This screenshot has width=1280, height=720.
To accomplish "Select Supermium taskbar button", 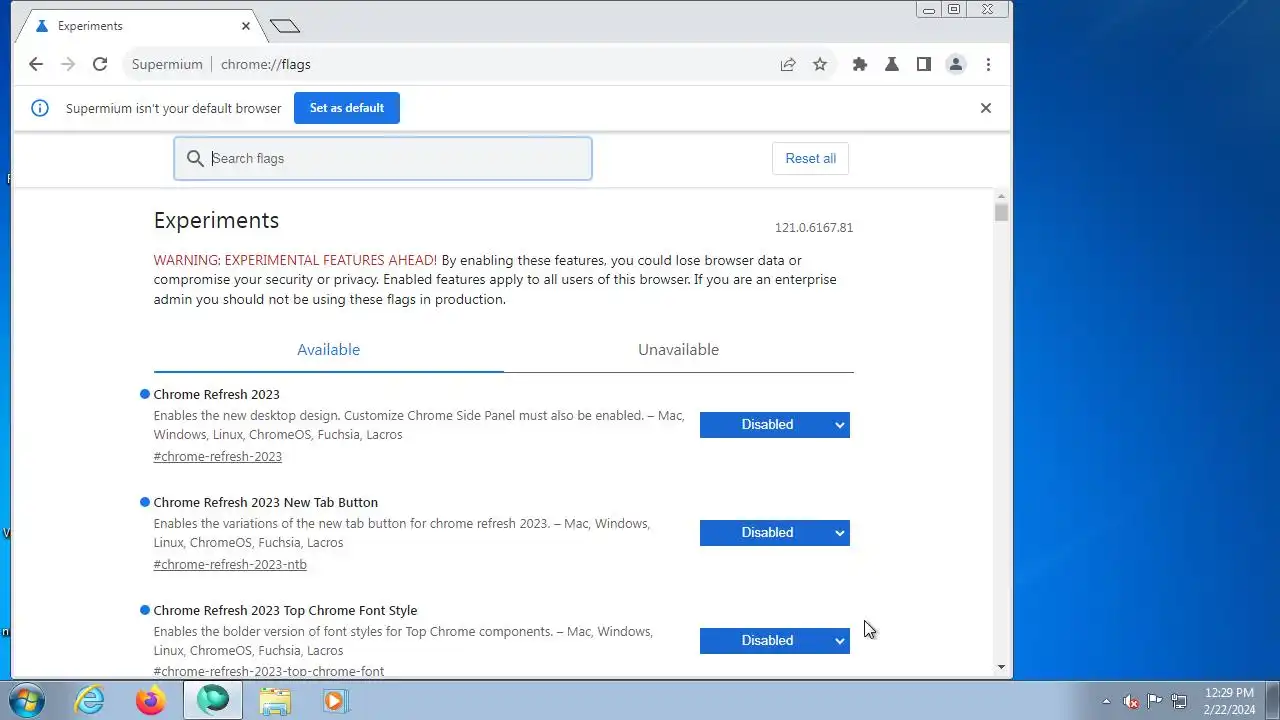I will pos(212,700).
